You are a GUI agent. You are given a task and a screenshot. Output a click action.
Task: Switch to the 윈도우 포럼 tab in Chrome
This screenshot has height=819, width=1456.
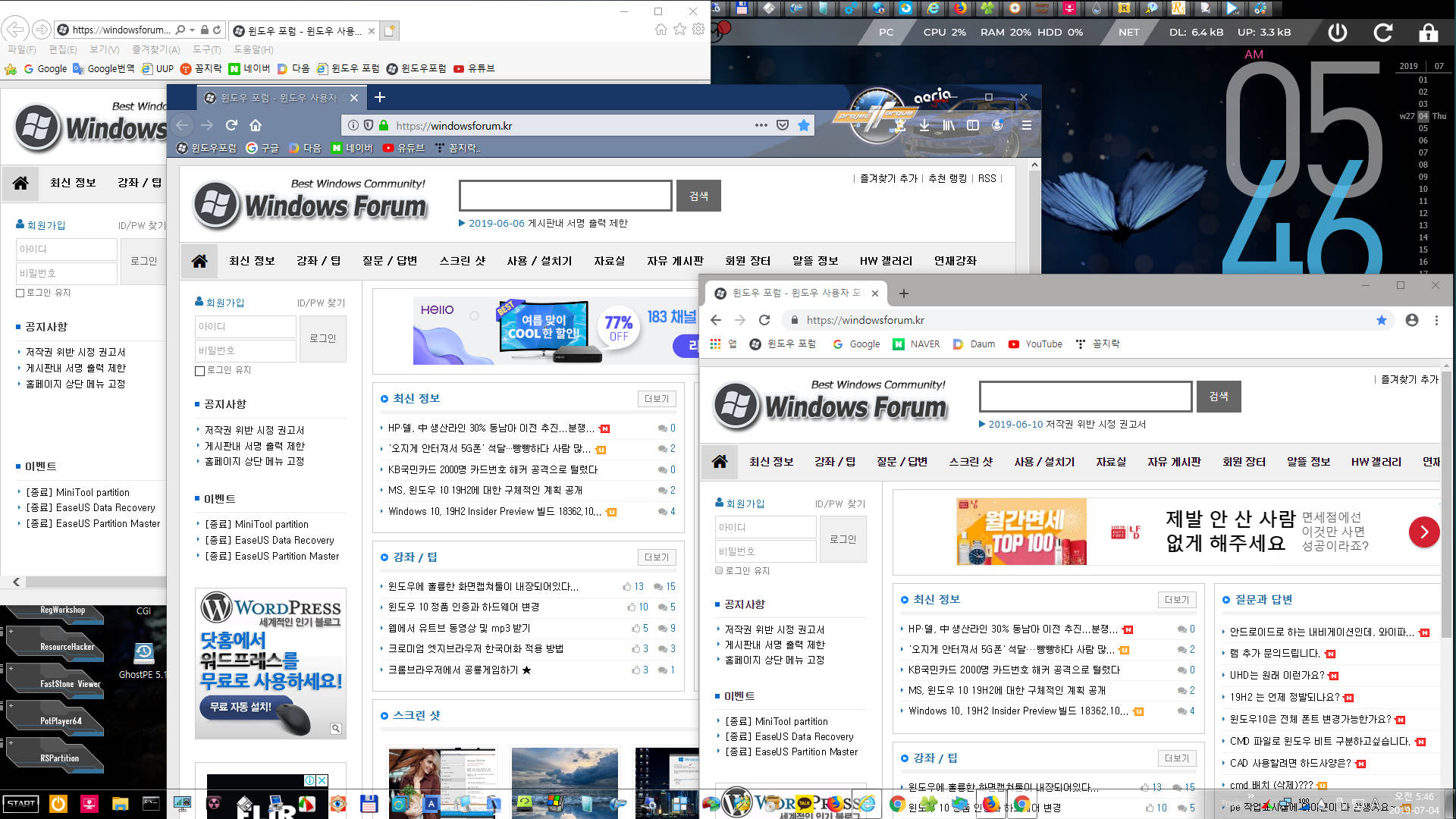795,293
